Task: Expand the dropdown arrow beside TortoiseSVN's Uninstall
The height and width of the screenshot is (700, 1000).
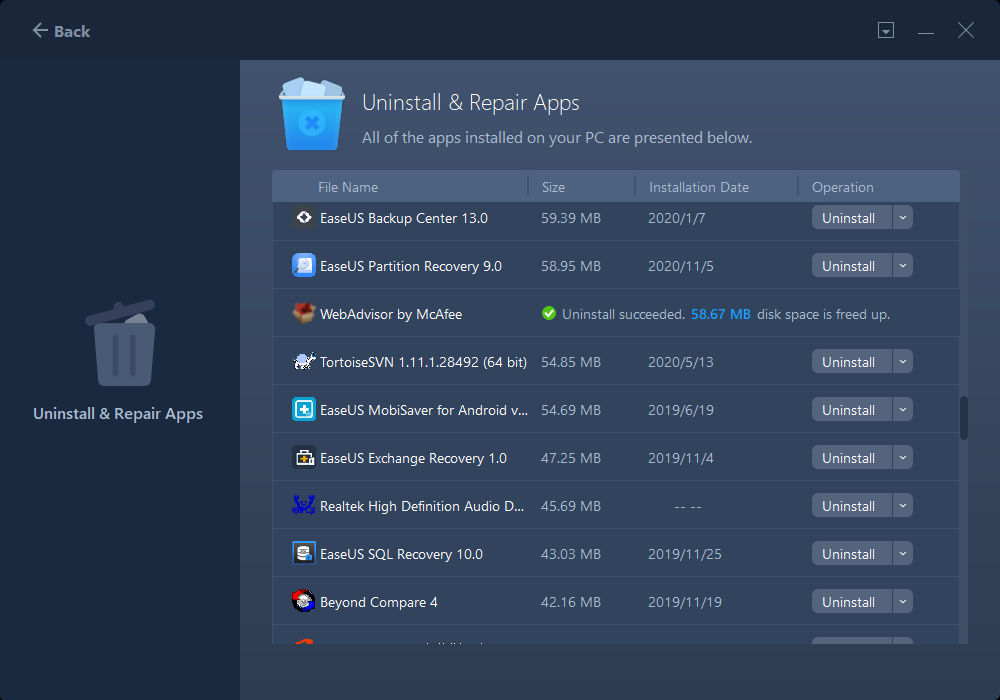Action: coord(902,362)
